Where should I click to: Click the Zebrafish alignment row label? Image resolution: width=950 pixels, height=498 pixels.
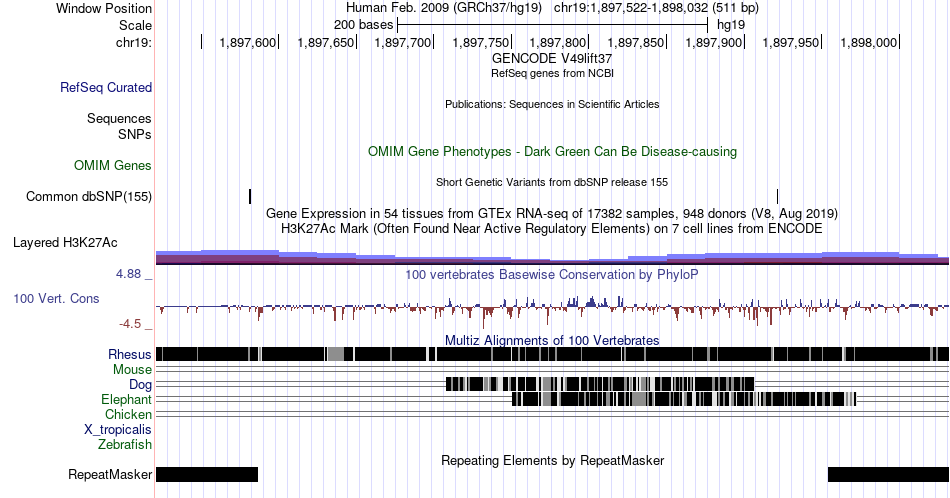point(125,444)
